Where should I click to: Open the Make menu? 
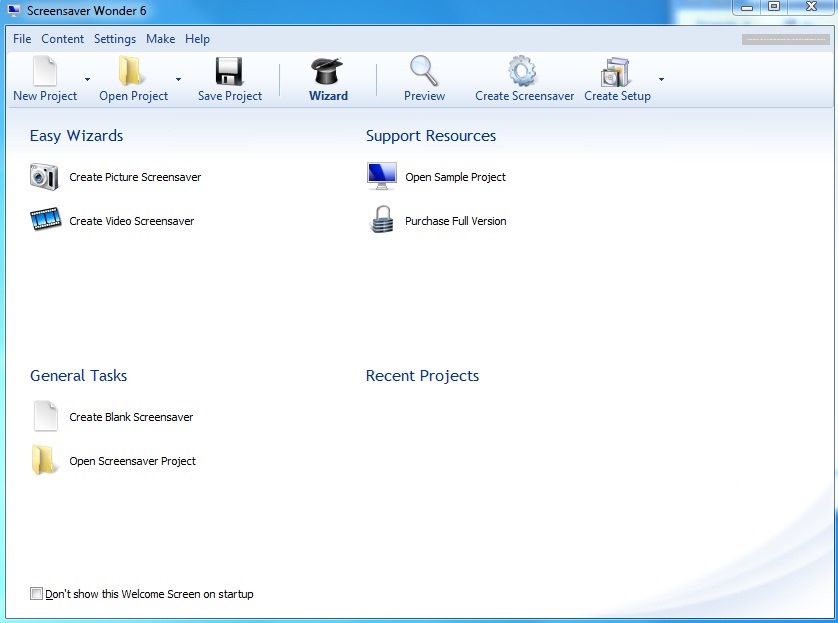[160, 39]
